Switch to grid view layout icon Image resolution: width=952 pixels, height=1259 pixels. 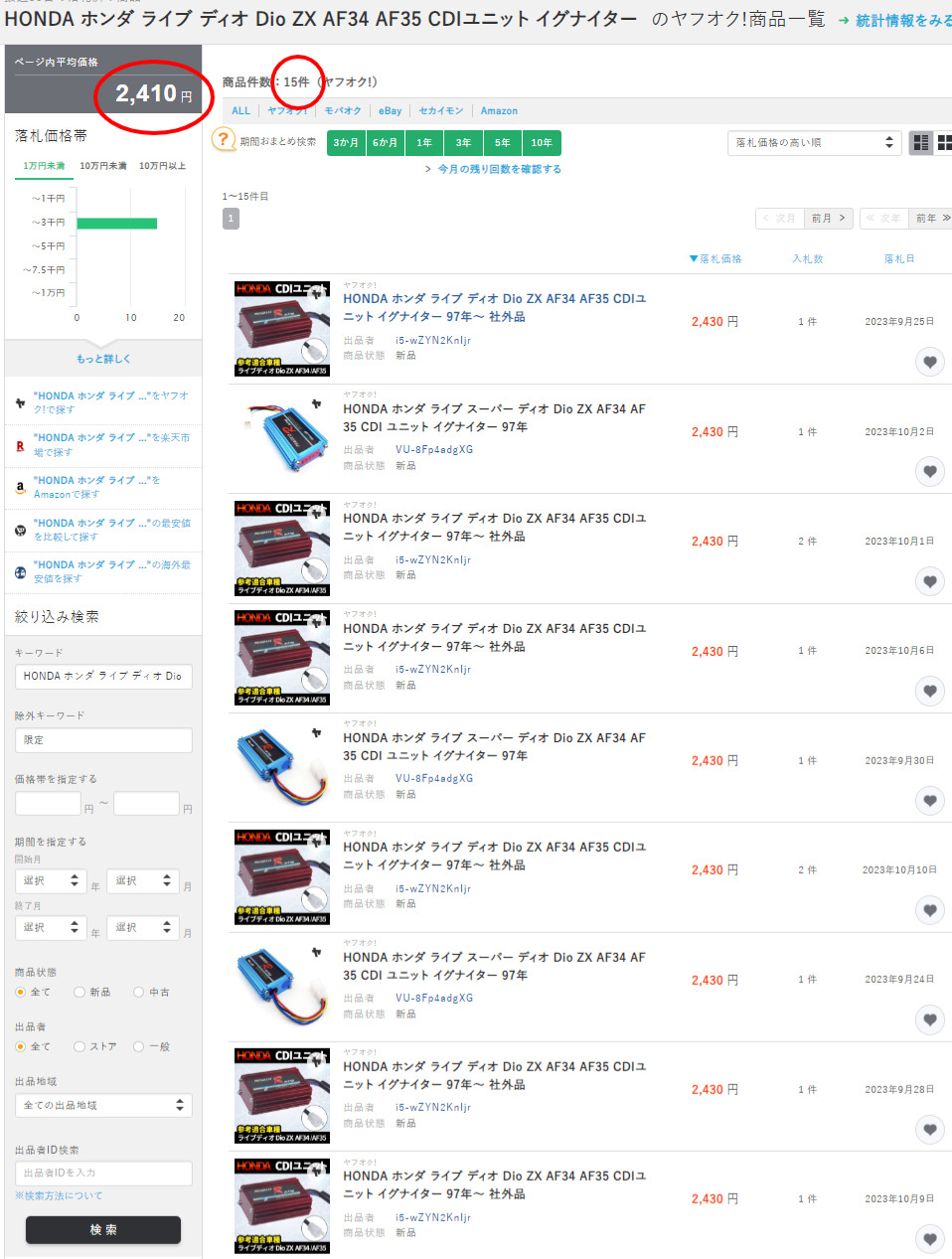coord(943,143)
